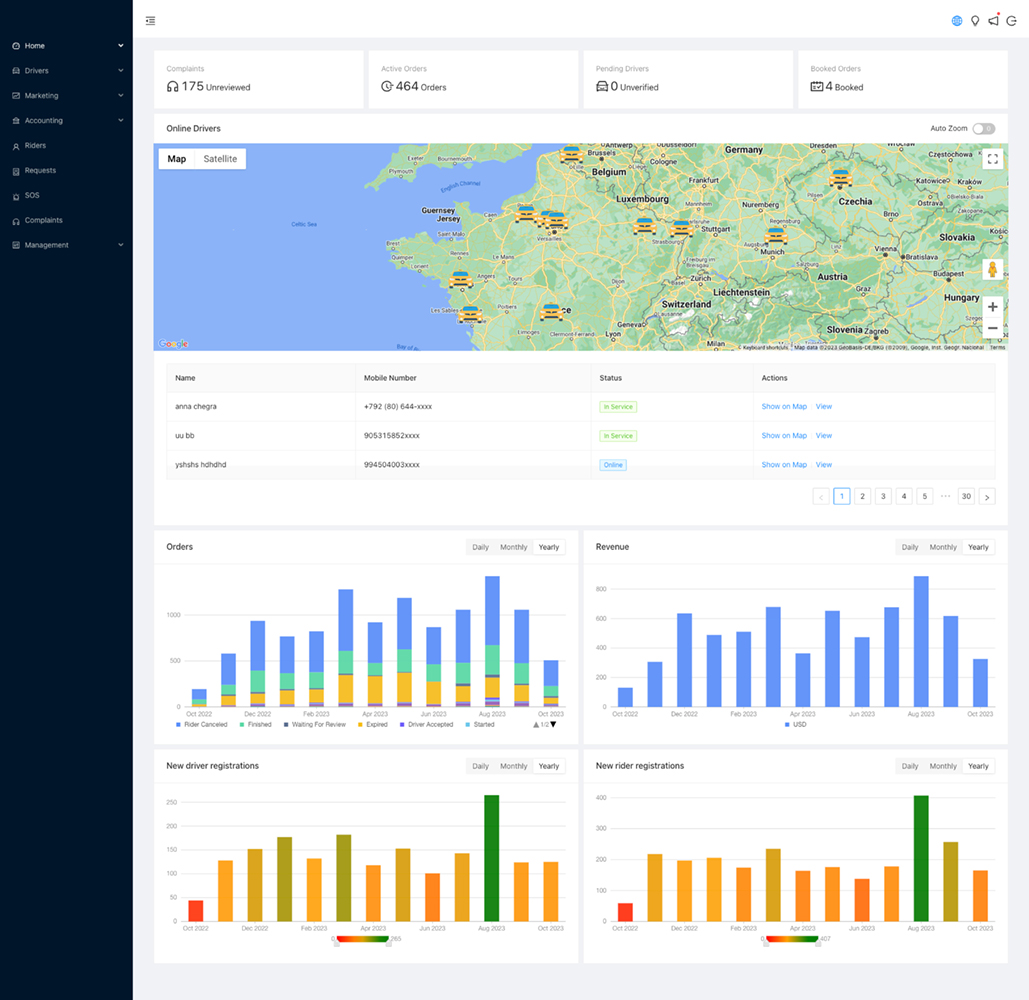Enable the Auto Zoom switch
Image resolution: width=1029 pixels, height=1000 pixels.
click(x=984, y=129)
